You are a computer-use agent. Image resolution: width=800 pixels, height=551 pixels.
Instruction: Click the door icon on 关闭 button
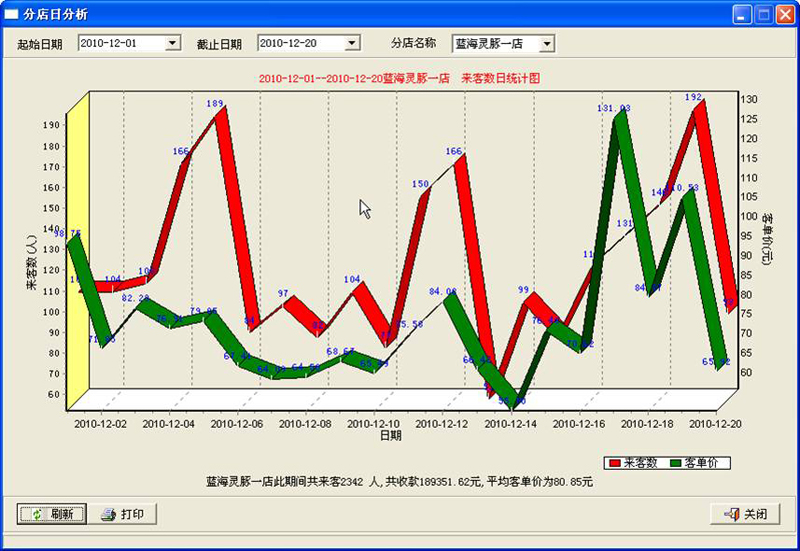732,514
